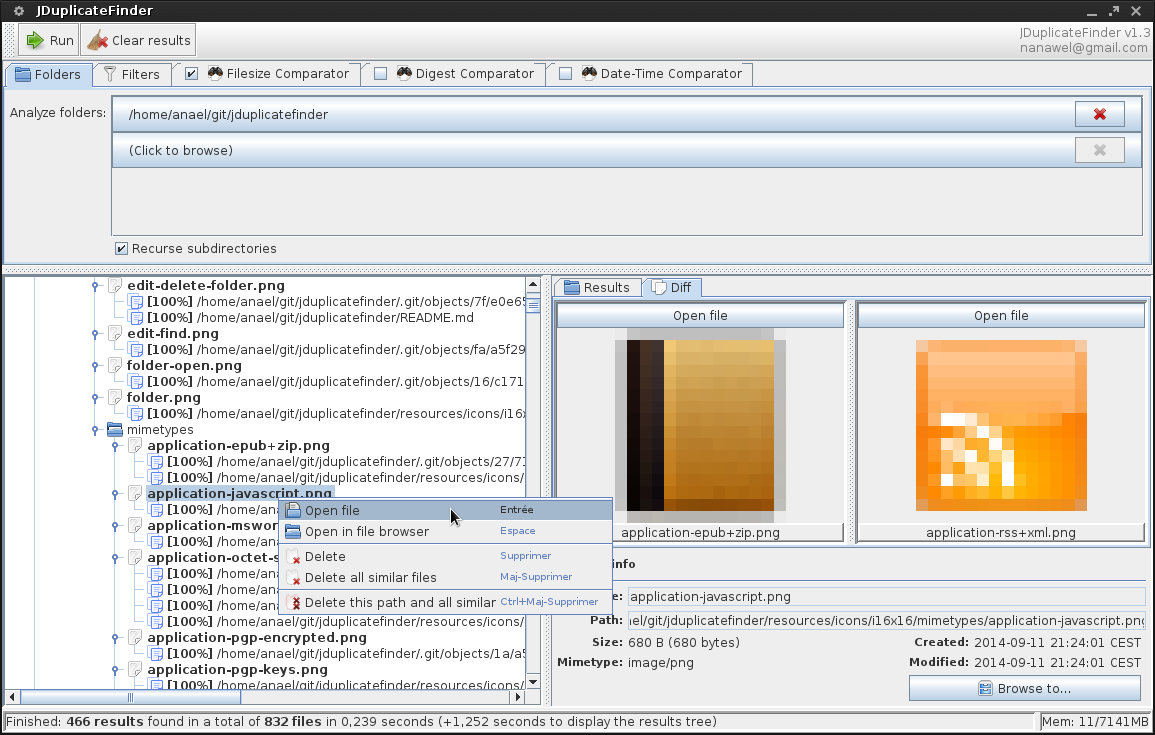This screenshot has width=1155, height=735.
Task: Disable the Filesize Comparator checkbox
Action: [192, 74]
